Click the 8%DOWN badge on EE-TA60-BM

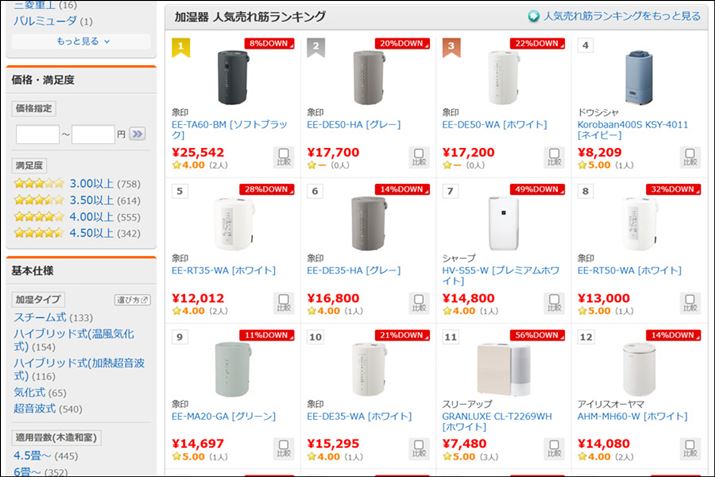(x=268, y=44)
